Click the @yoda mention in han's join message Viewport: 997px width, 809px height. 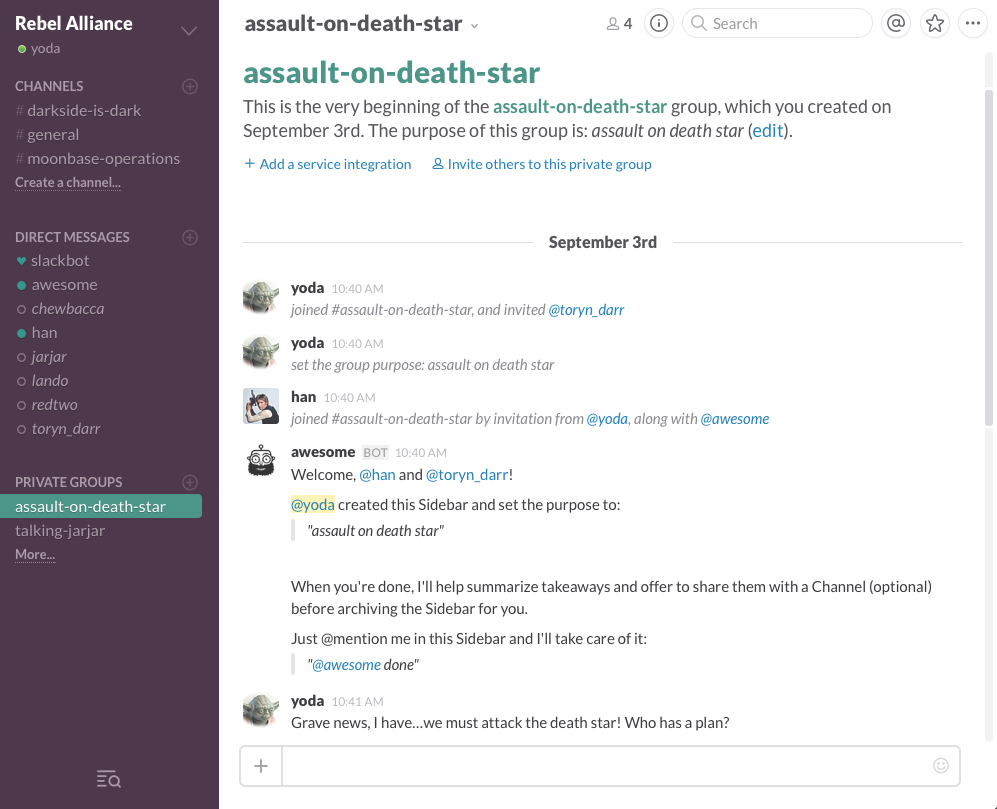(607, 419)
